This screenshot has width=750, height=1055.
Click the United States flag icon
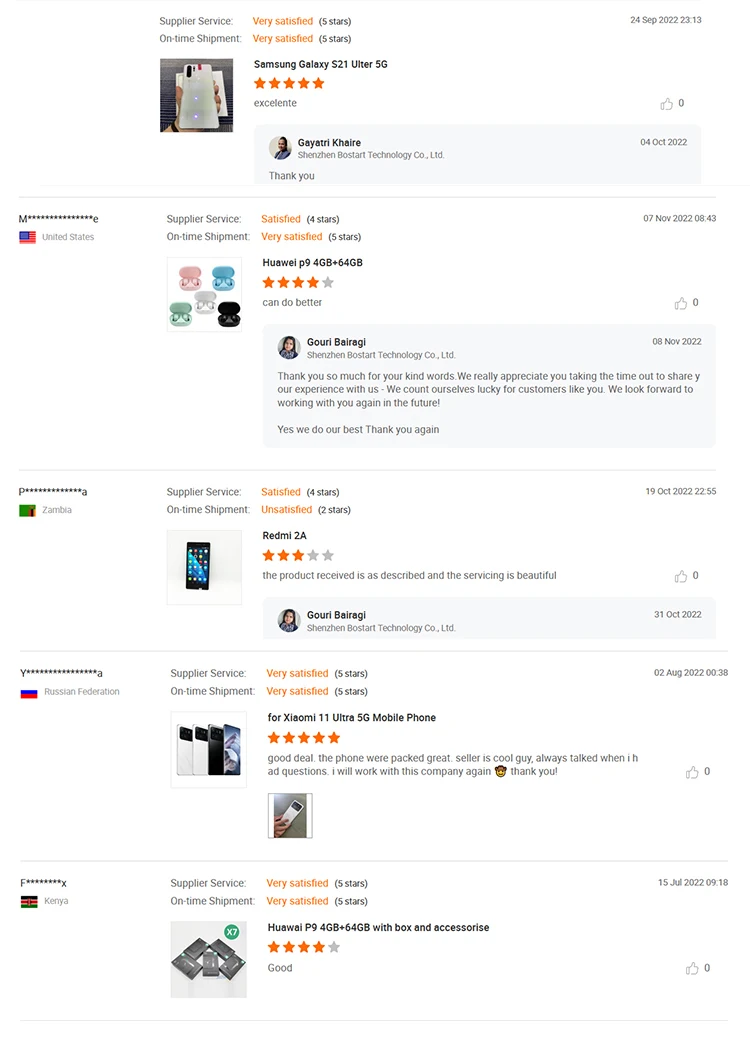(28, 238)
